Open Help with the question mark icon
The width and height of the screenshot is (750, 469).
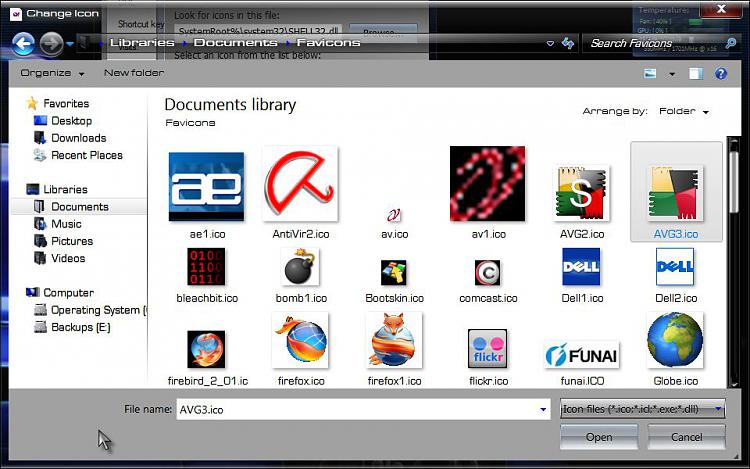tap(721, 74)
